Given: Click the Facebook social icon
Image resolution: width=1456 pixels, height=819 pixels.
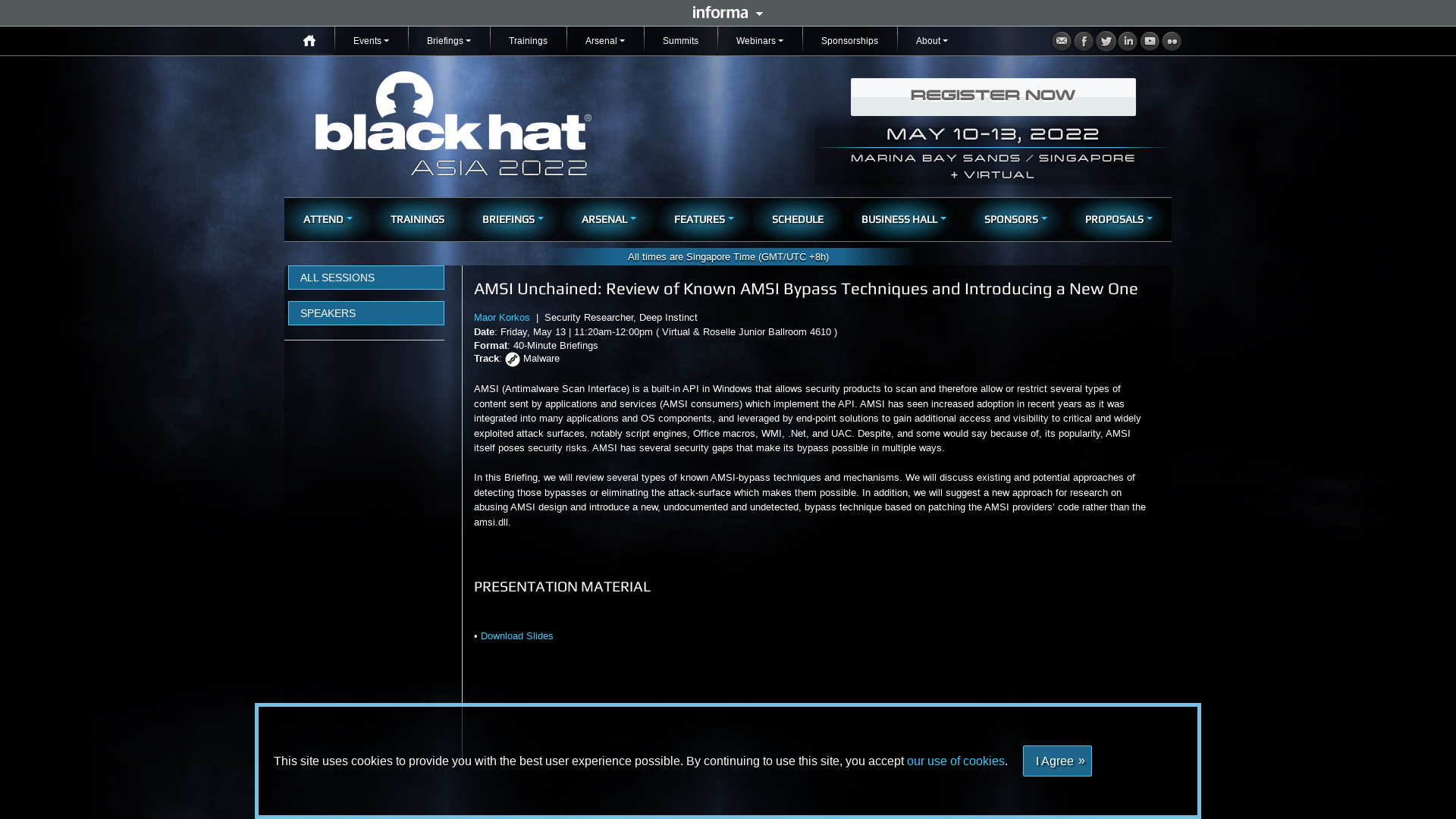Looking at the screenshot, I should tap(1084, 41).
